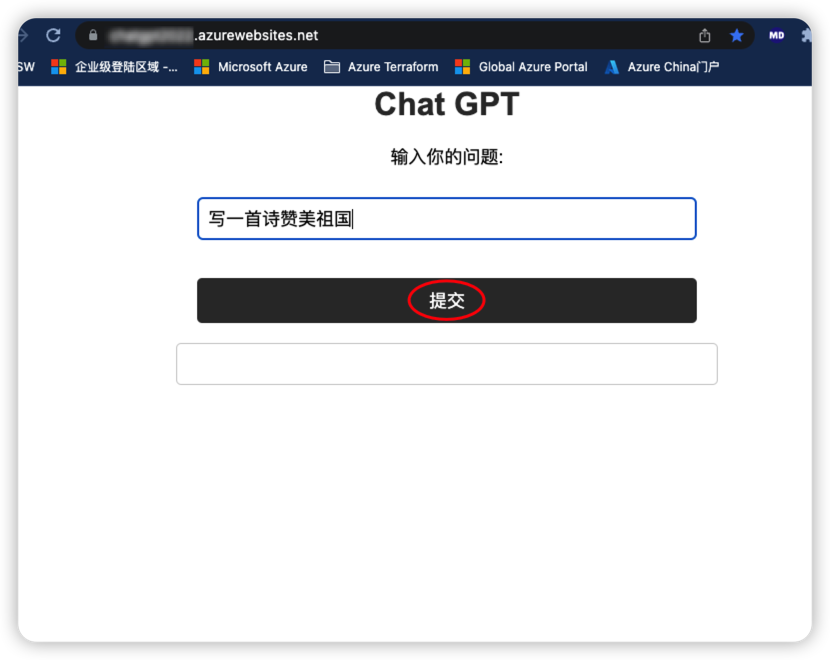Screen dimensions: 830x660
Task: Click the empty response output box
Action: [x=447, y=364]
